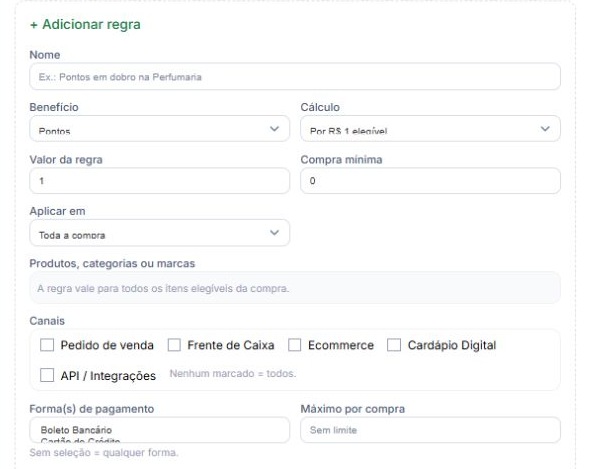Expand the Aplicar em dropdown
The image size is (591, 469).
(159, 233)
